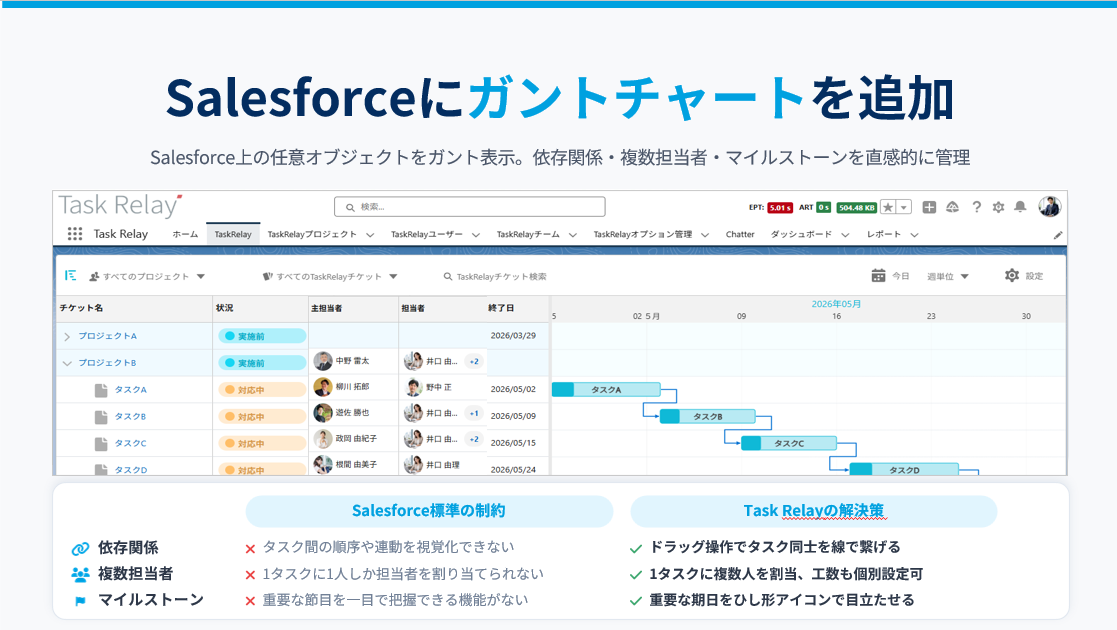This screenshot has height=630, width=1117.
Task: Click the タスクC Gantt bar
Action: tap(789, 443)
